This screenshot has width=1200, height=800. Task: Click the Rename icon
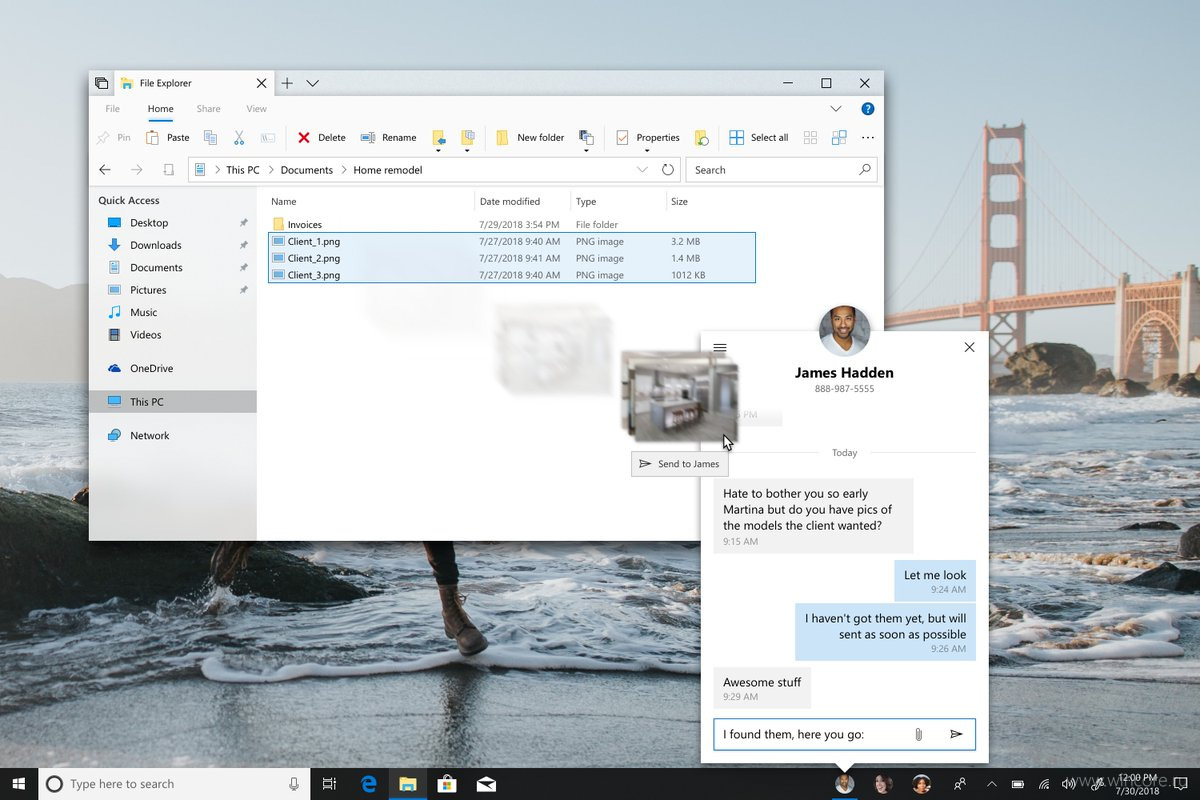pyautogui.click(x=368, y=138)
